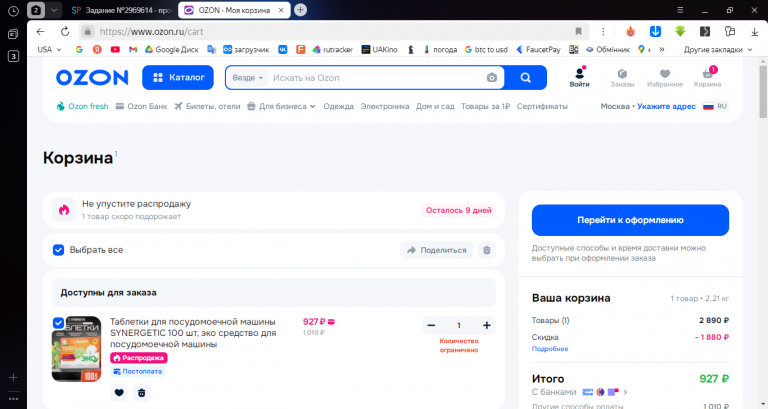The width and height of the screenshot is (768, 409).
Task: Uncheck the SYNERGETIC tablets item checkbox
Action: tap(58, 323)
